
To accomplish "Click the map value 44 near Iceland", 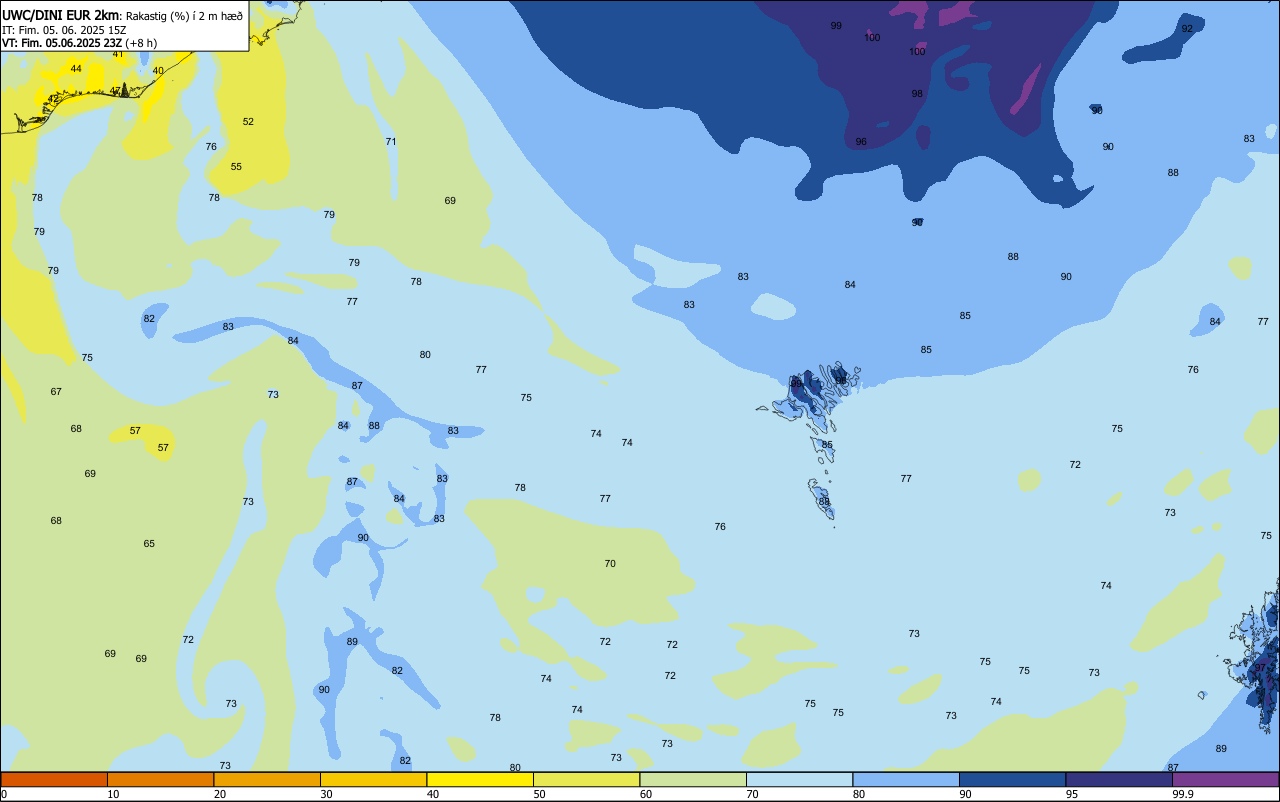I will pyautogui.click(x=76, y=69).
